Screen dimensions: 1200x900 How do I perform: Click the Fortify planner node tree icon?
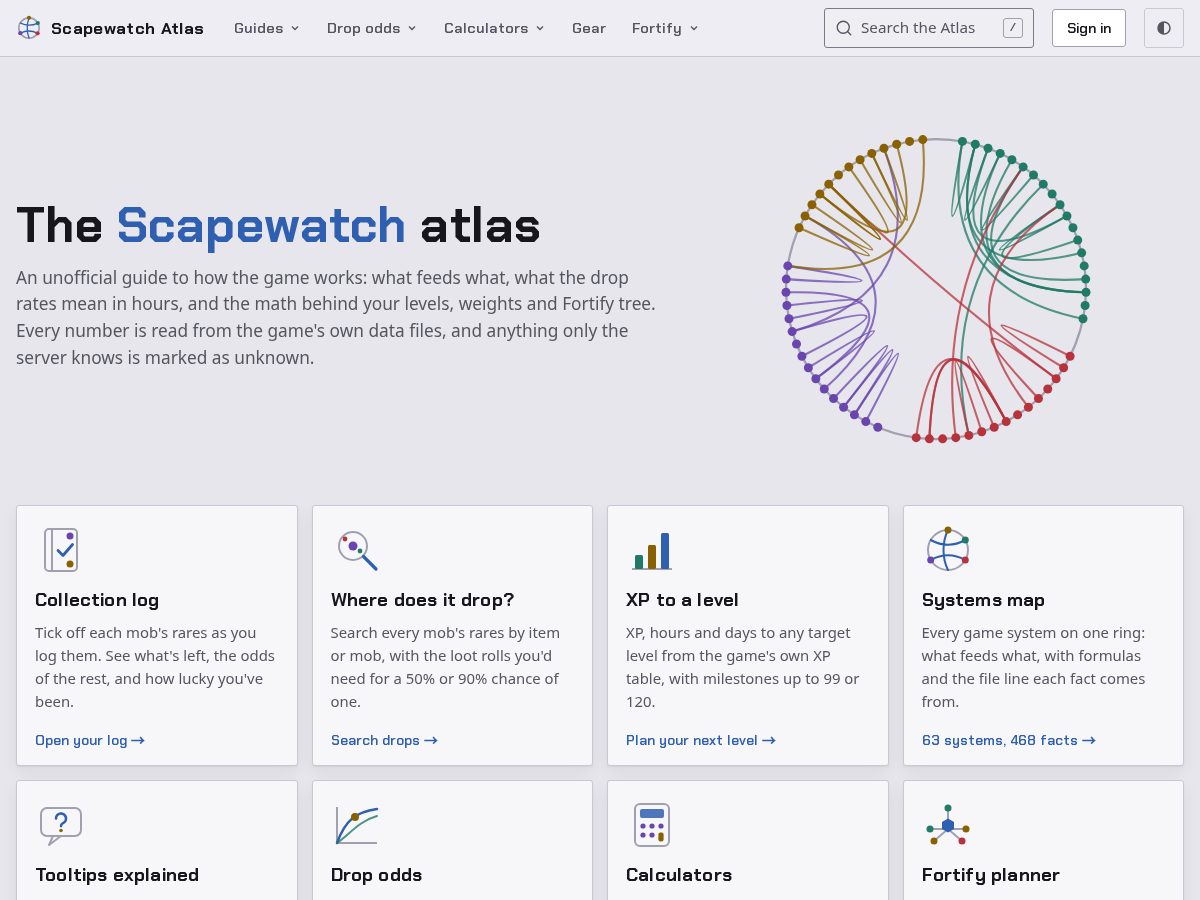tap(947, 825)
